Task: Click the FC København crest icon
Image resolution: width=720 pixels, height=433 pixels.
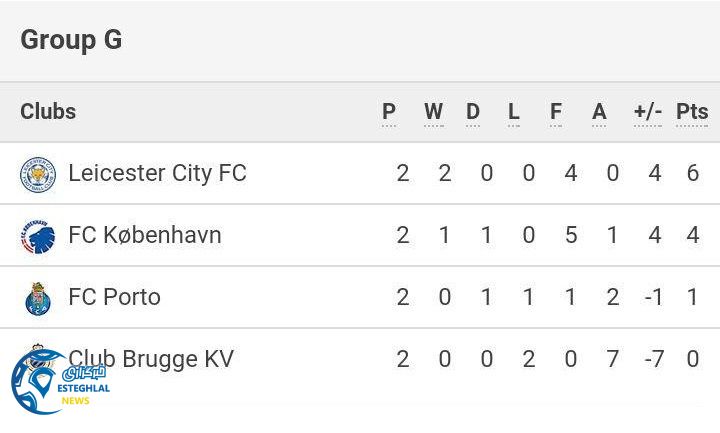Action: coord(38,236)
